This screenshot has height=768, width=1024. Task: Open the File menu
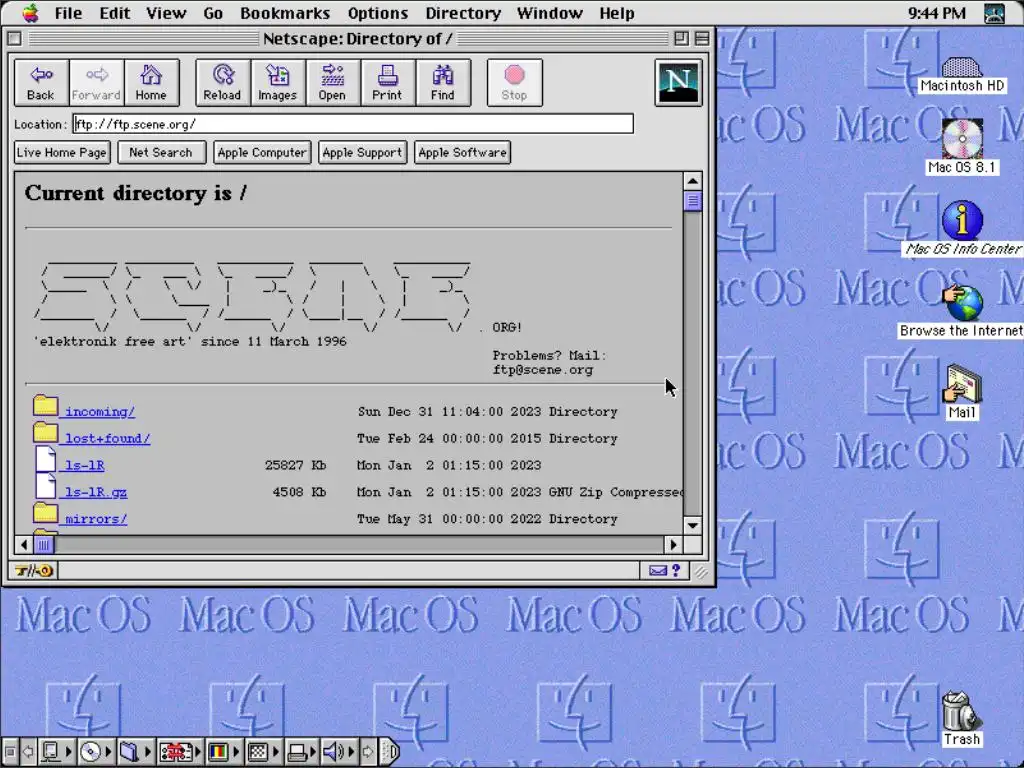(68, 13)
